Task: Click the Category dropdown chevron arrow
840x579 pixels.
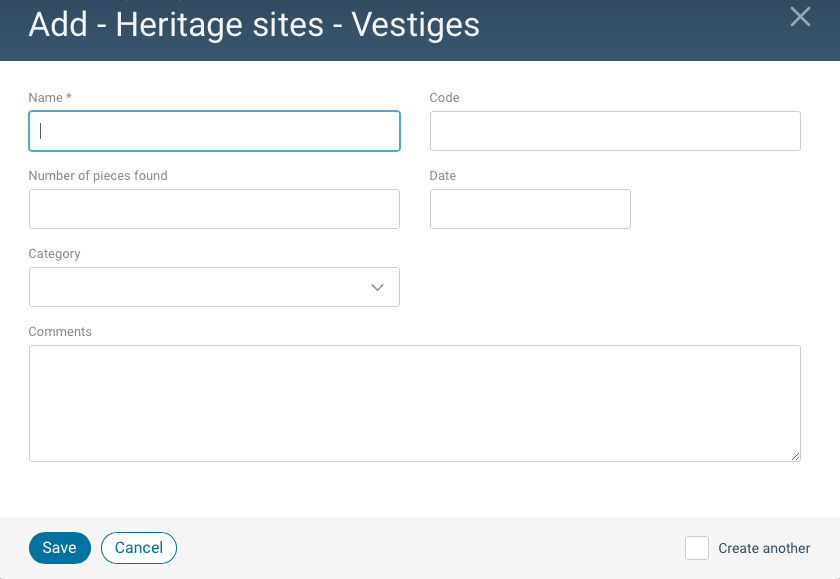Action: click(x=377, y=287)
